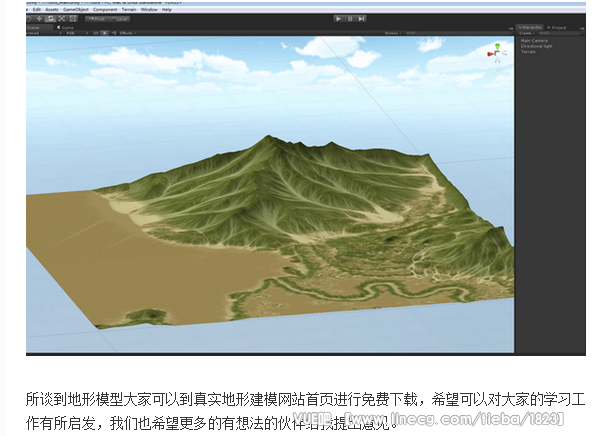Viewport: 592px width, 436px height.
Task: Select the Rect transform tool
Action: coord(73,18)
